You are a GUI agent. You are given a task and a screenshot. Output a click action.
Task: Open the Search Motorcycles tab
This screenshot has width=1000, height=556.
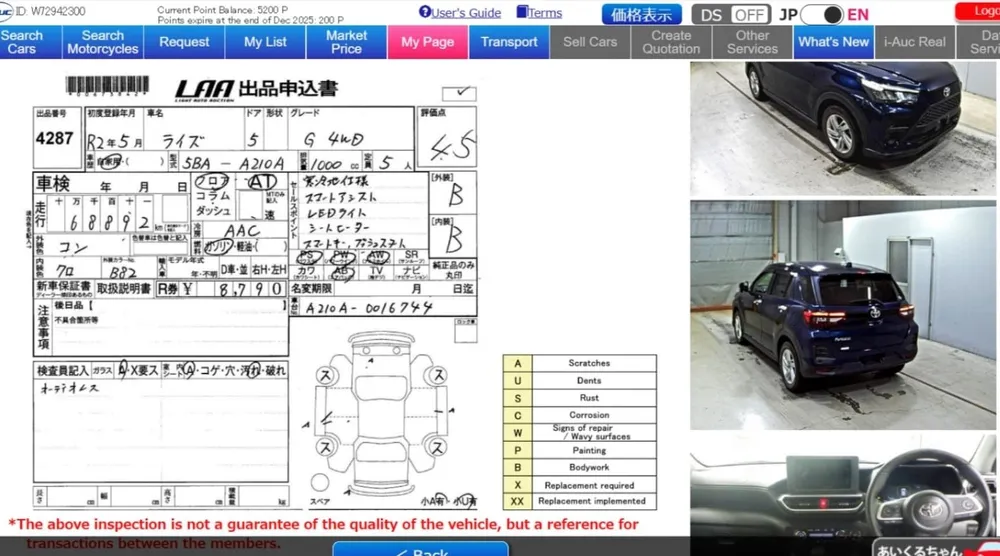(103, 42)
